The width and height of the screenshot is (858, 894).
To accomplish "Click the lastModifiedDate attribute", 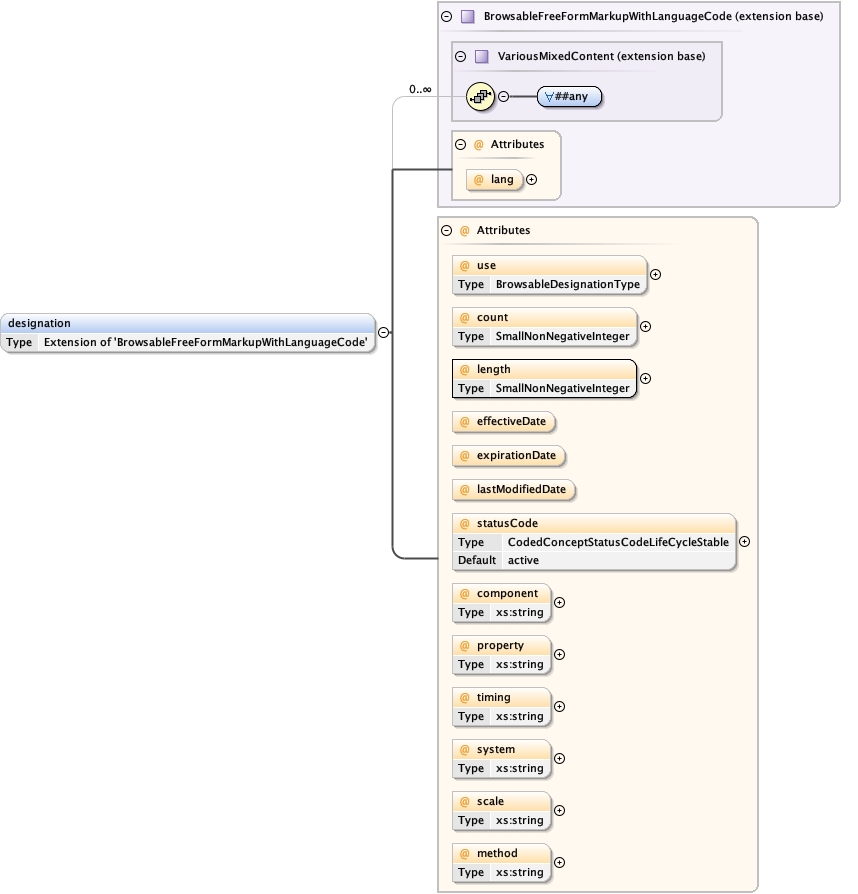I will click(x=514, y=490).
